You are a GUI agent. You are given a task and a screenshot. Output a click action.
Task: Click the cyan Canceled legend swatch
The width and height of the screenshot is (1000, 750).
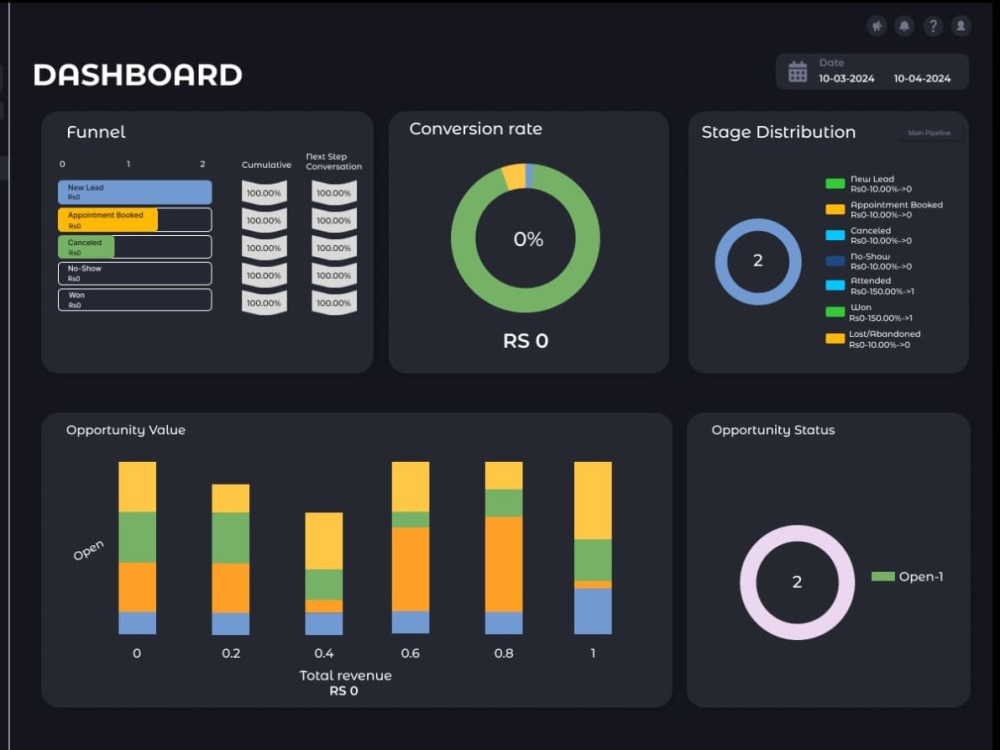835,235
